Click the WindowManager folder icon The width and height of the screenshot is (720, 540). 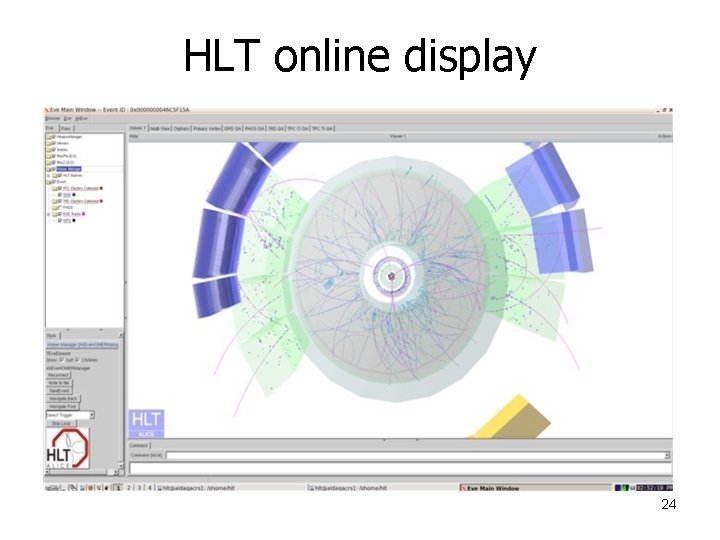pos(48,137)
